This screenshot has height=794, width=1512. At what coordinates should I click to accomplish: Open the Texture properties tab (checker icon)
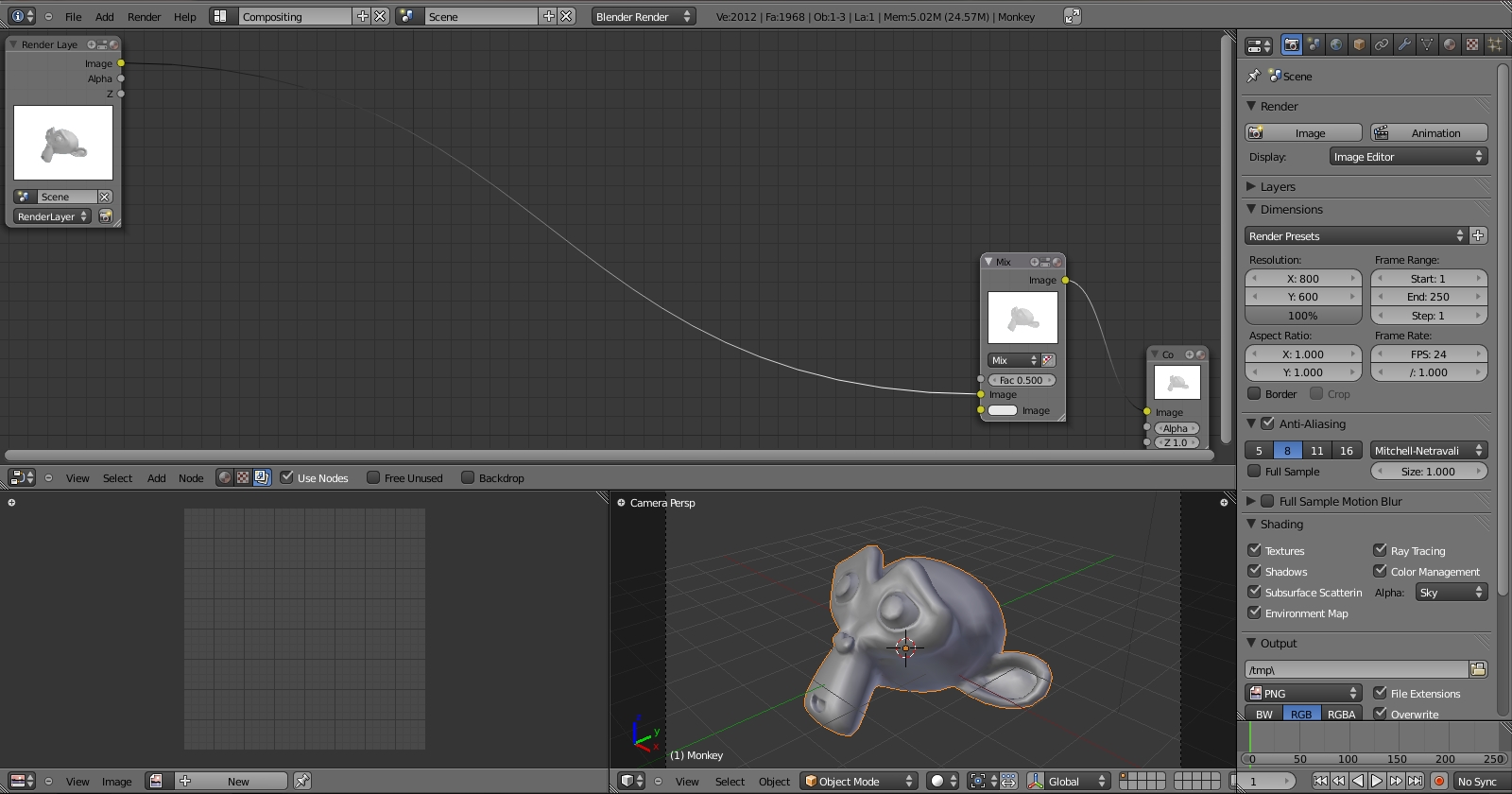click(x=1472, y=44)
